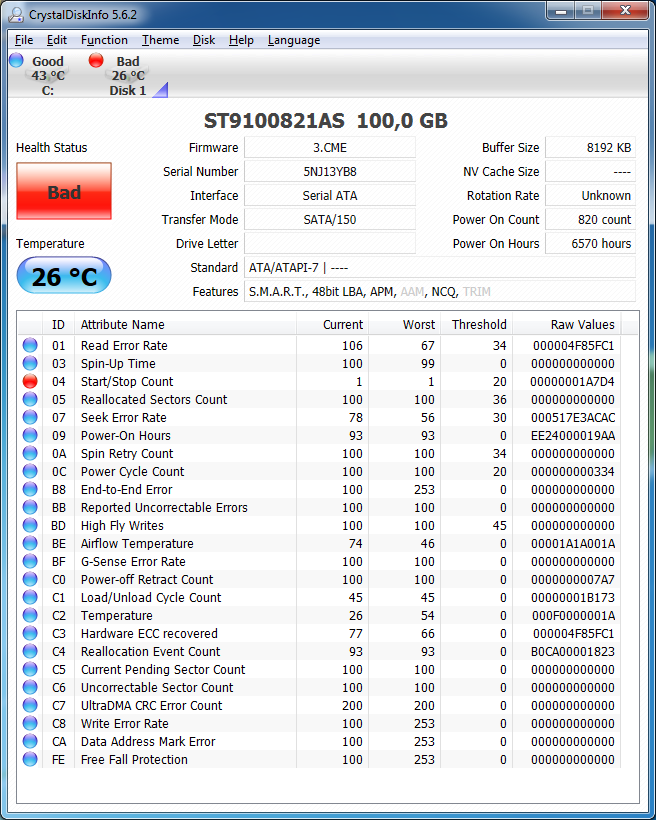
Task: Minimize the CrystalDiskInfo window
Action: tap(560, 10)
